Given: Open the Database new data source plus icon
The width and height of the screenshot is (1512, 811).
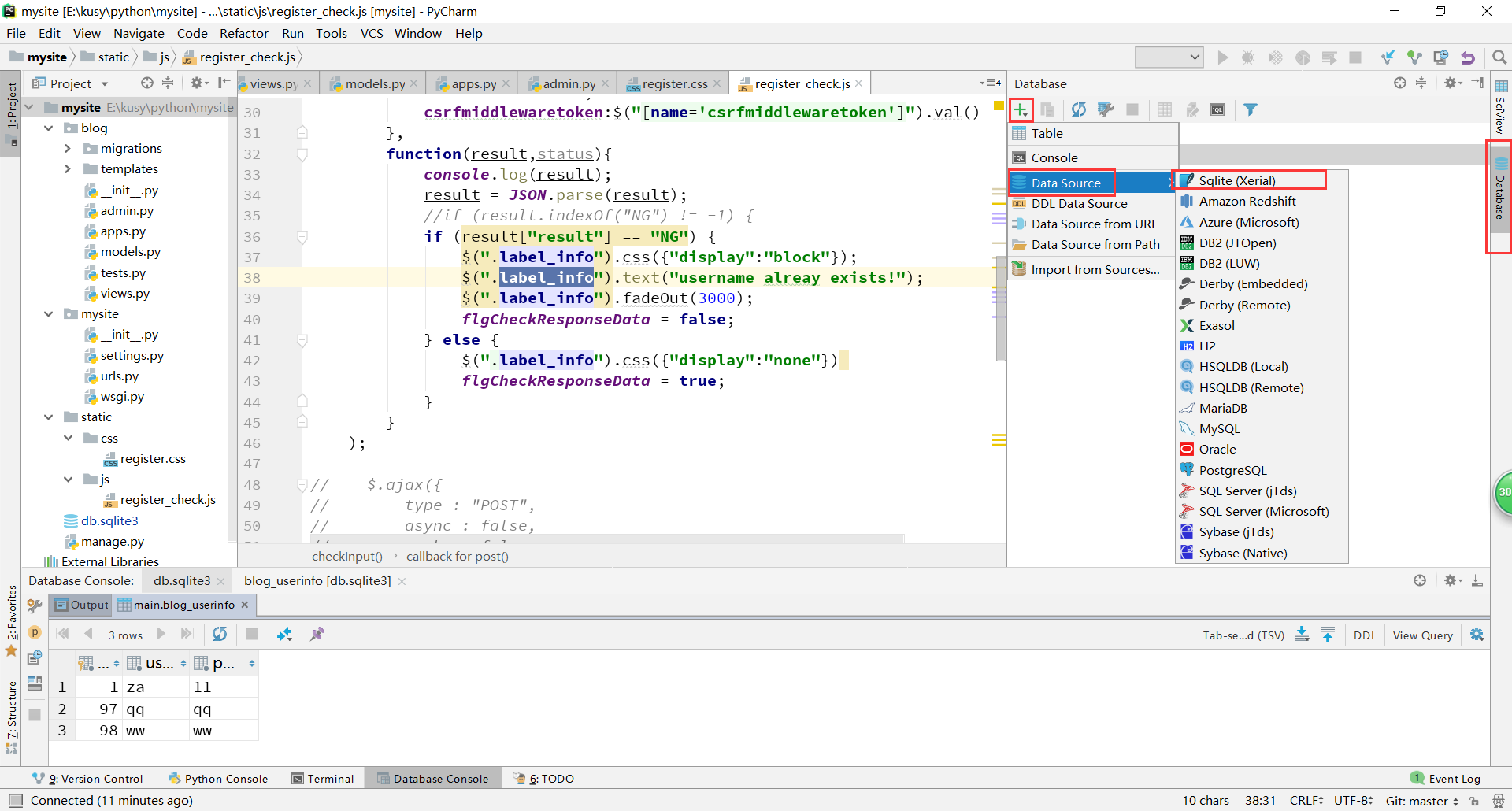Looking at the screenshot, I should [x=1021, y=109].
